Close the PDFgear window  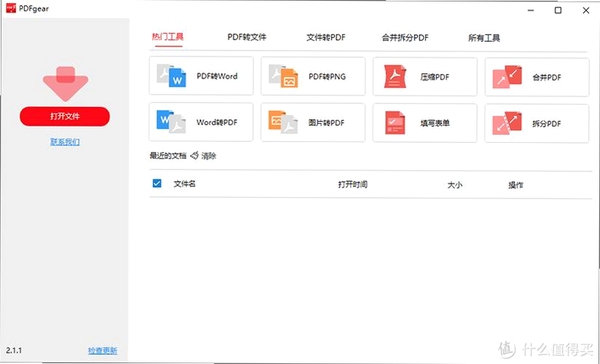[586, 11]
